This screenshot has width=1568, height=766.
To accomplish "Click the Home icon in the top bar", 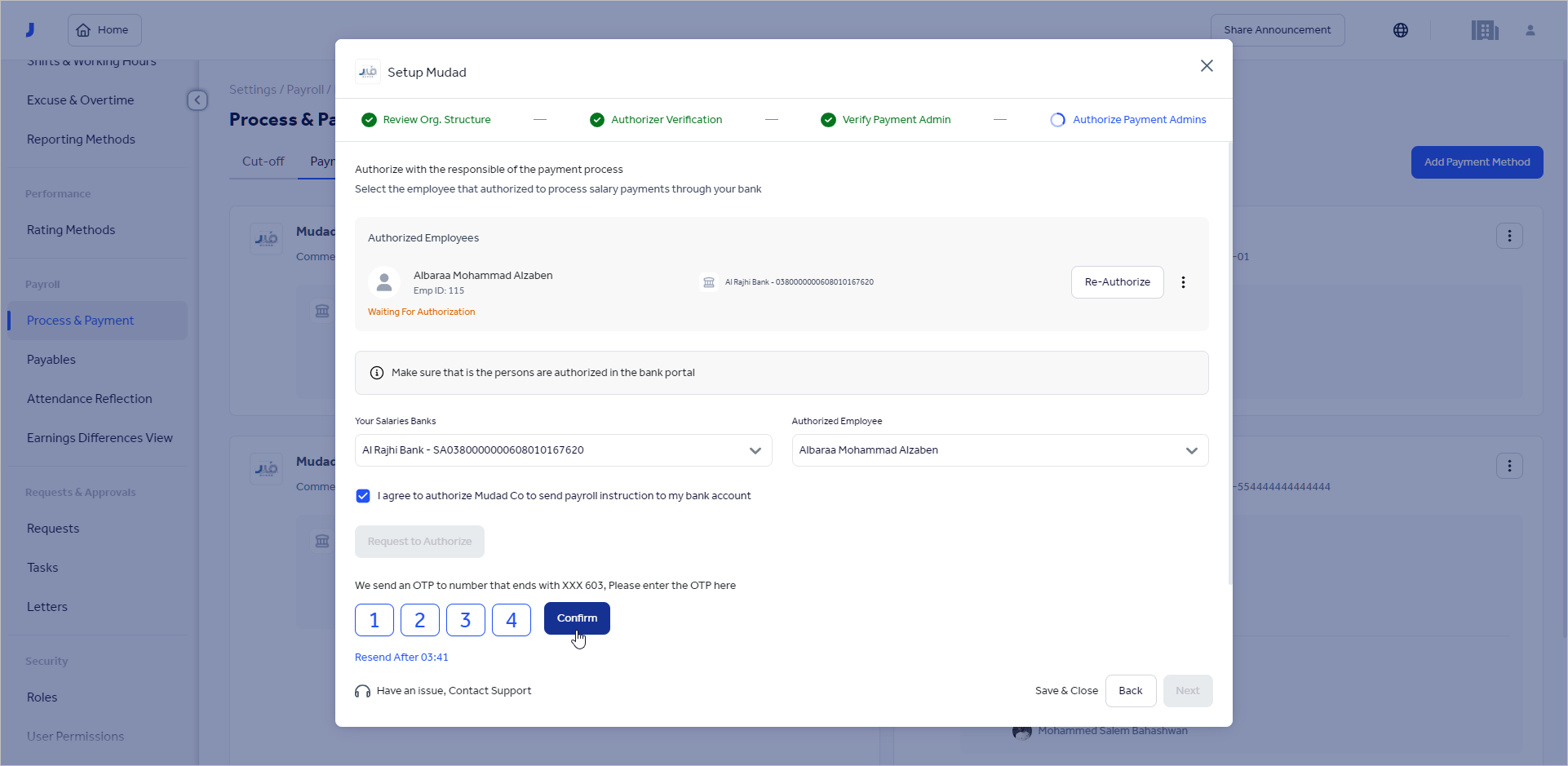I will (85, 29).
